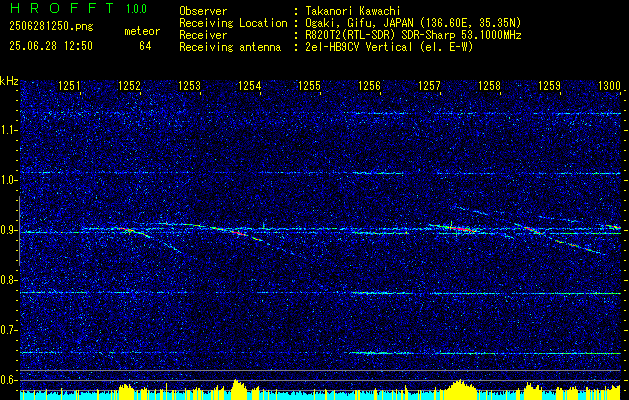Click the Receiving antenna 2el-HB9CV text

click(389, 47)
